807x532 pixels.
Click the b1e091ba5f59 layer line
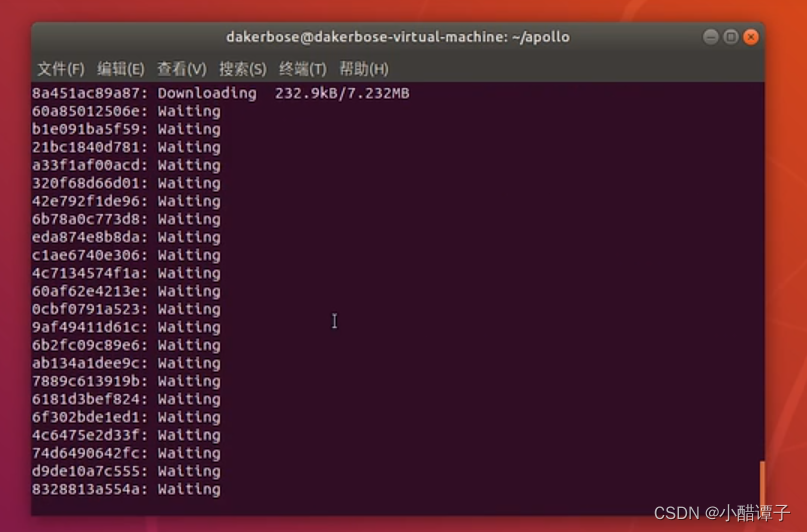pos(126,129)
